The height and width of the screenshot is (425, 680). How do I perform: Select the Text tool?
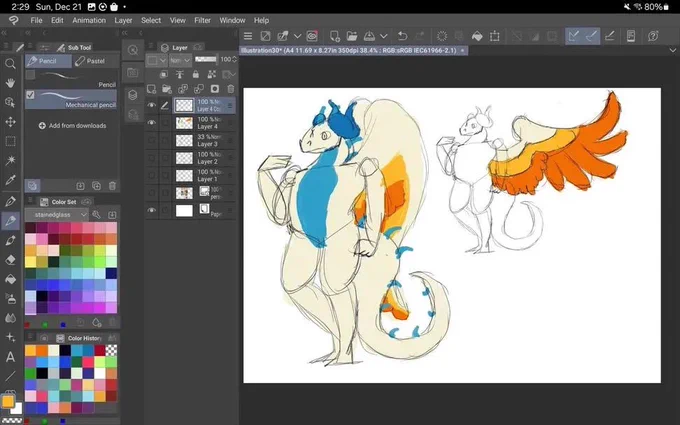[x=10, y=357]
